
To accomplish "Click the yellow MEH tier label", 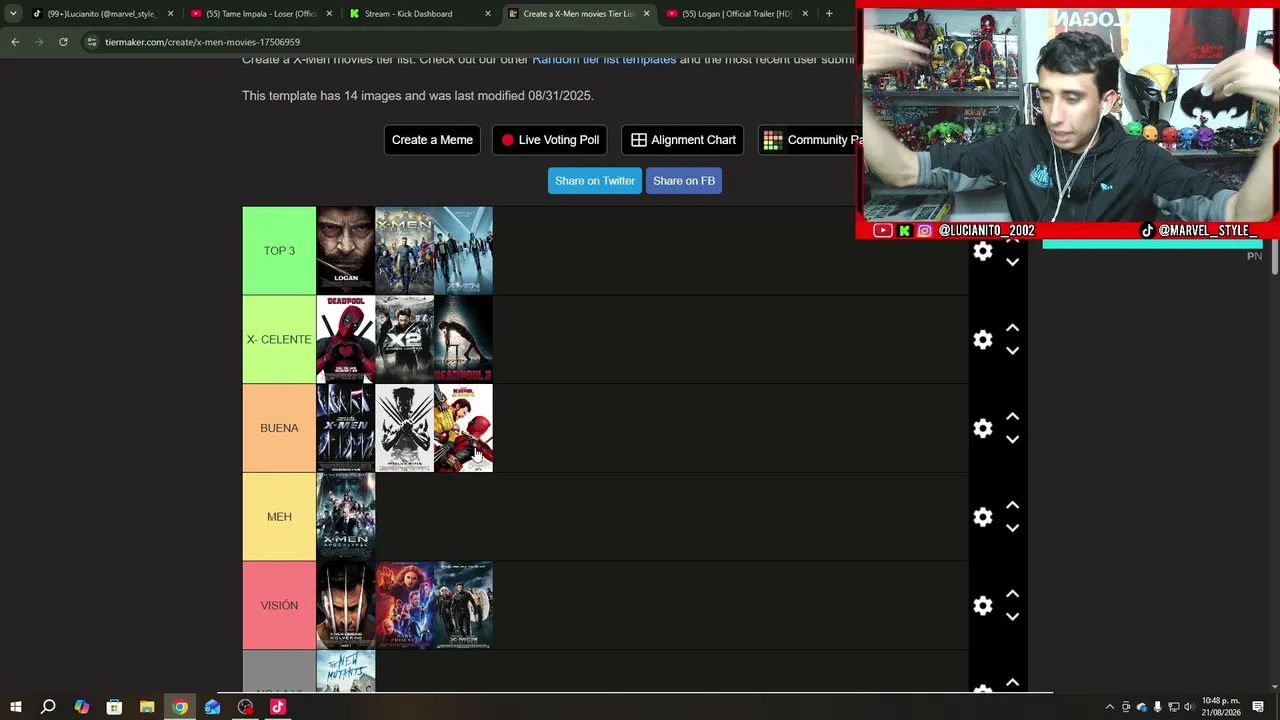I will (279, 517).
